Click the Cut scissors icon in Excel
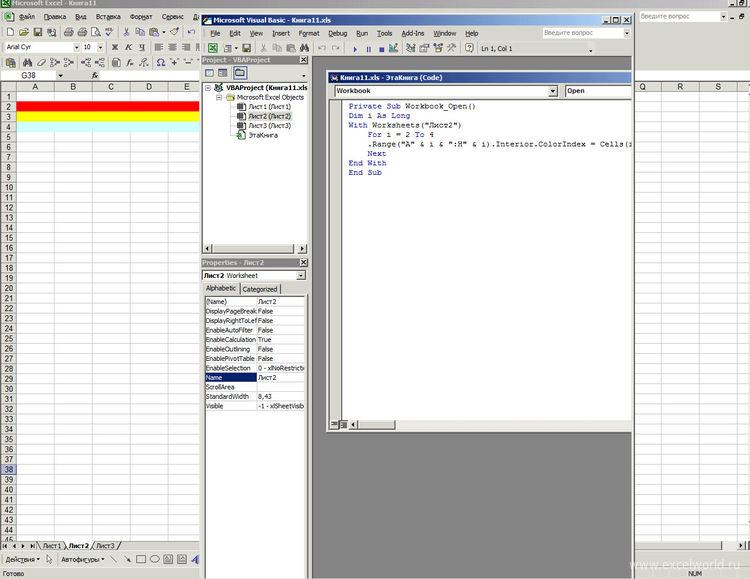The height and width of the screenshot is (579, 750). [x=126, y=32]
